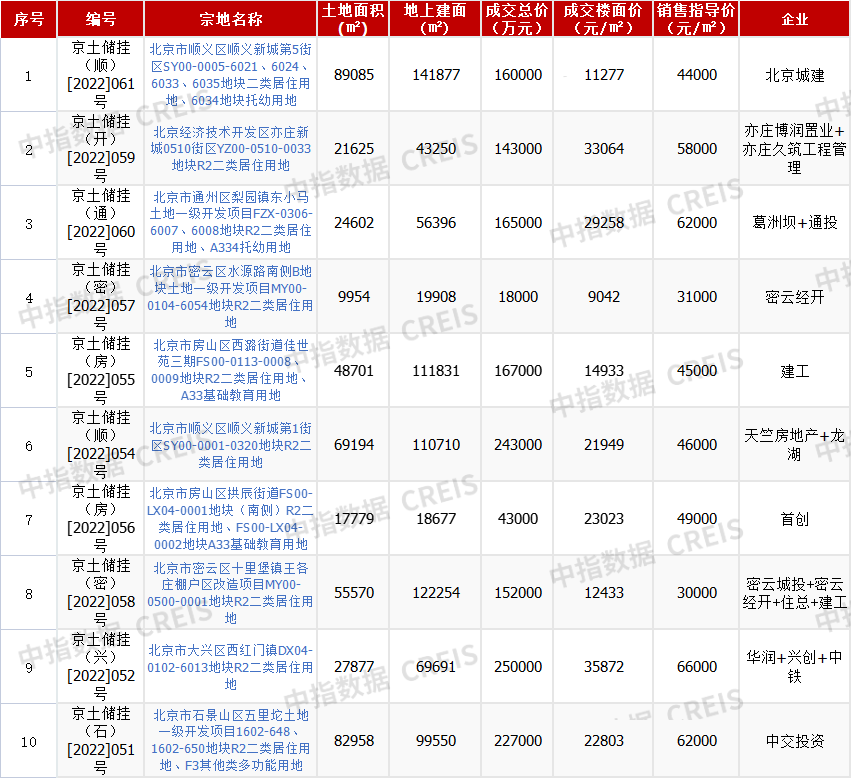Viewport: 851px width, 778px height.
Task: Click the 通州区梨园镇东小马 parcel link
Action: click(x=230, y=223)
